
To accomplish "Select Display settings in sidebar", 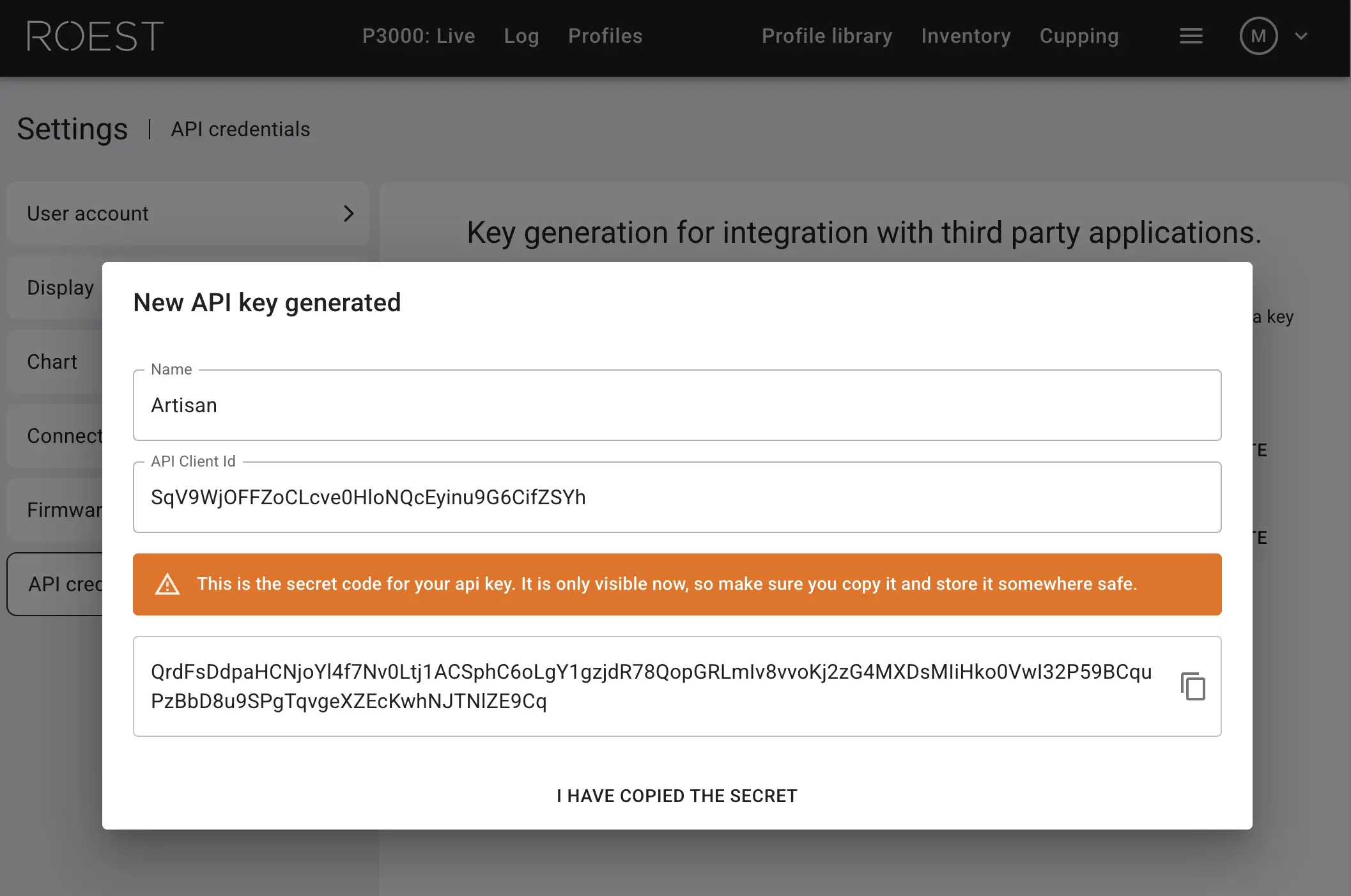I will [60, 288].
